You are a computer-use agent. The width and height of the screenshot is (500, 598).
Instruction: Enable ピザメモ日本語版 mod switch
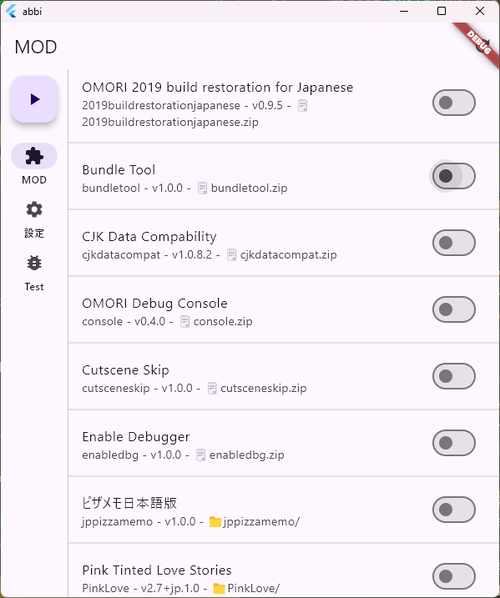[x=454, y=510]
